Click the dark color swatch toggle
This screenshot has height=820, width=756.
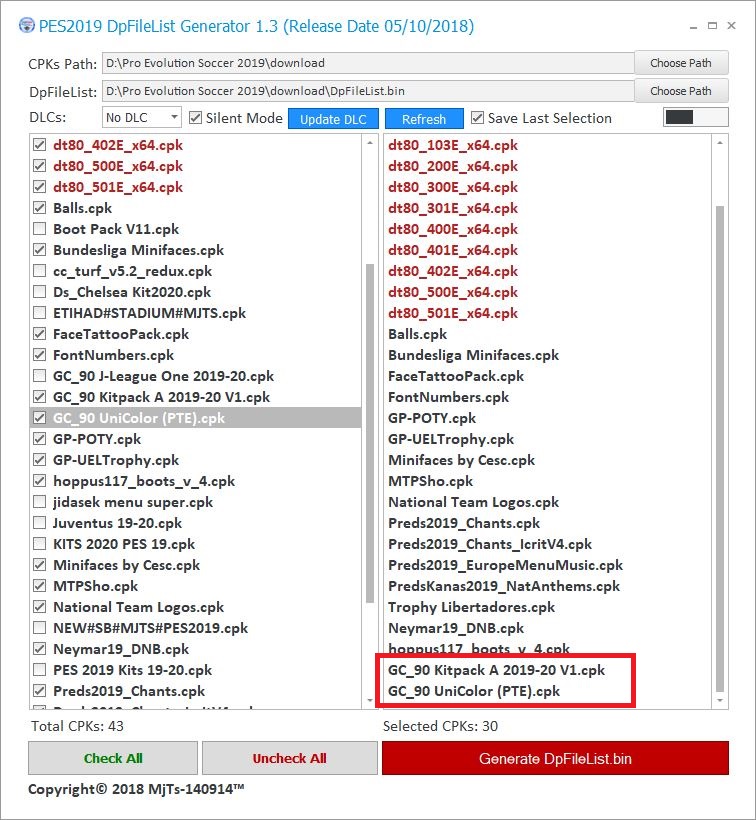695,117
